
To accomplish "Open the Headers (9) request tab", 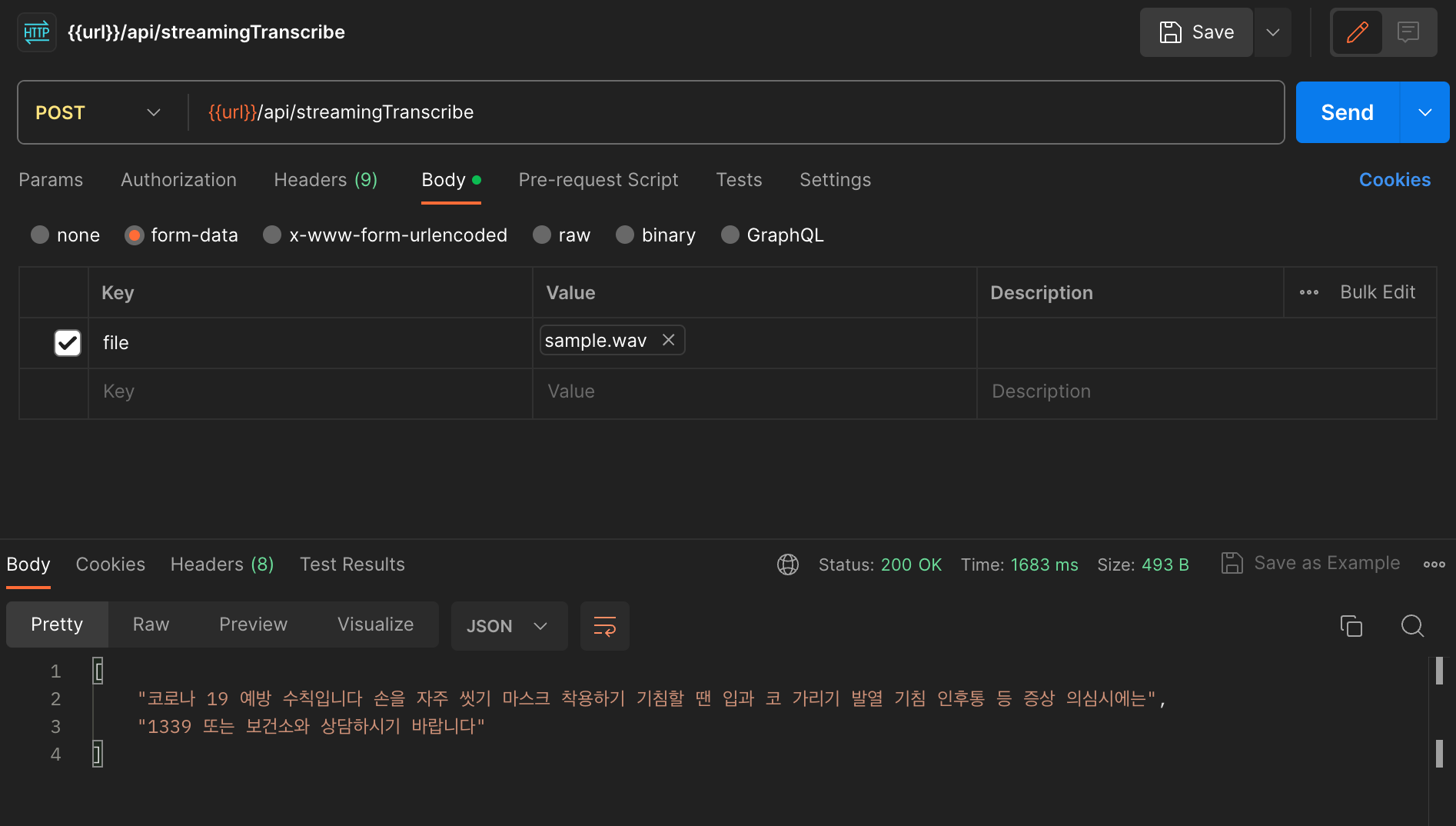I will point(326,180).
